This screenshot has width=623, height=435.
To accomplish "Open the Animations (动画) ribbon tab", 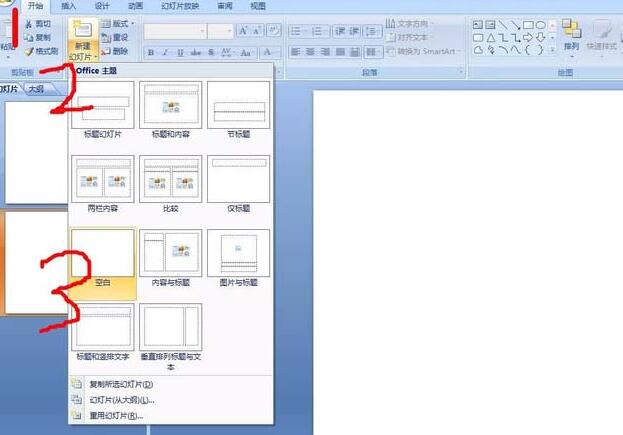I will click(135, 6).
